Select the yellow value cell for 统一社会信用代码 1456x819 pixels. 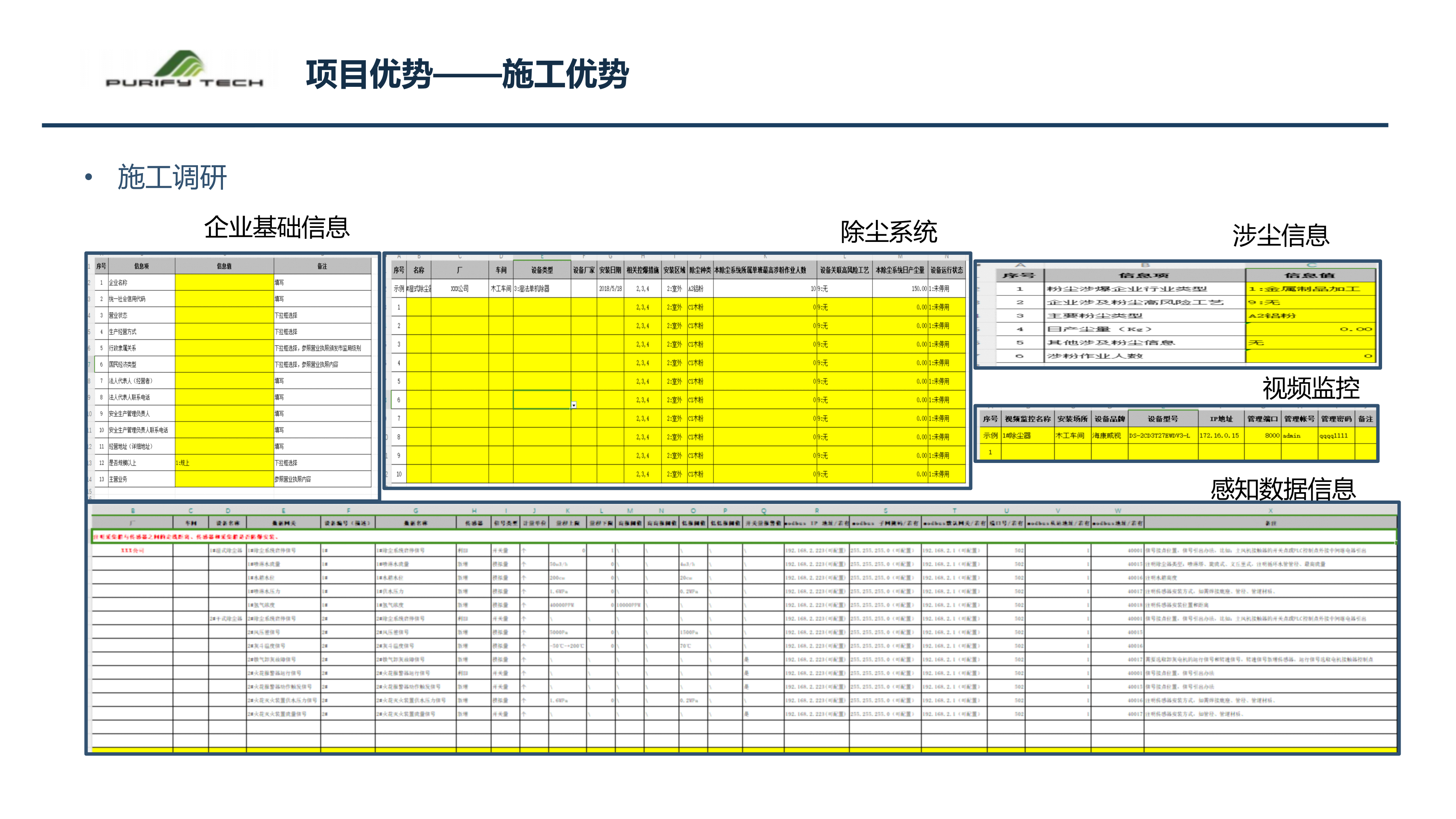(224, 298)
